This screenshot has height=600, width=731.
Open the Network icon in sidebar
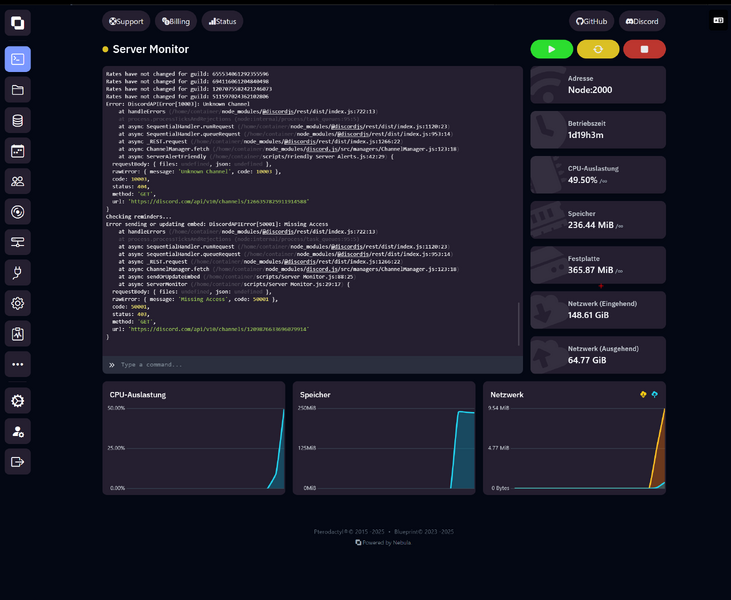pos(17,242)
